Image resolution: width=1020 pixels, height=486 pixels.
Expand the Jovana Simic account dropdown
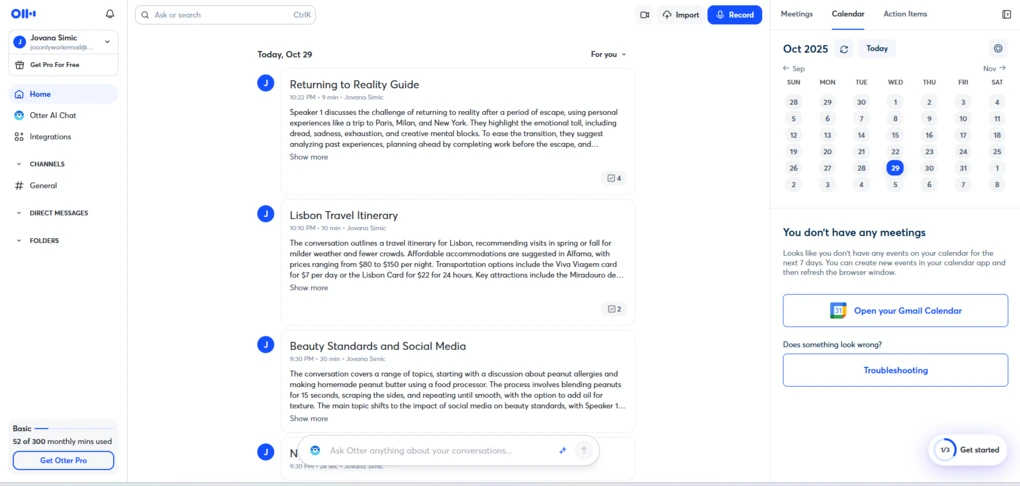click(107, 42)
